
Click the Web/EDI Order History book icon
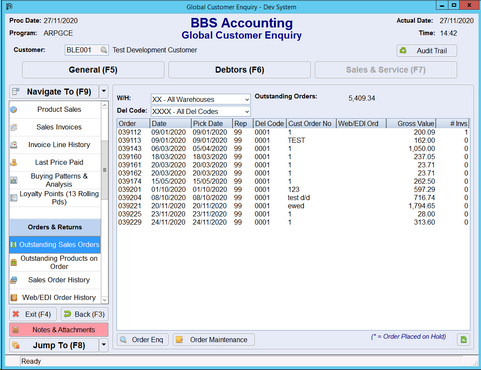pyautogui.click(x=14, y=297)
